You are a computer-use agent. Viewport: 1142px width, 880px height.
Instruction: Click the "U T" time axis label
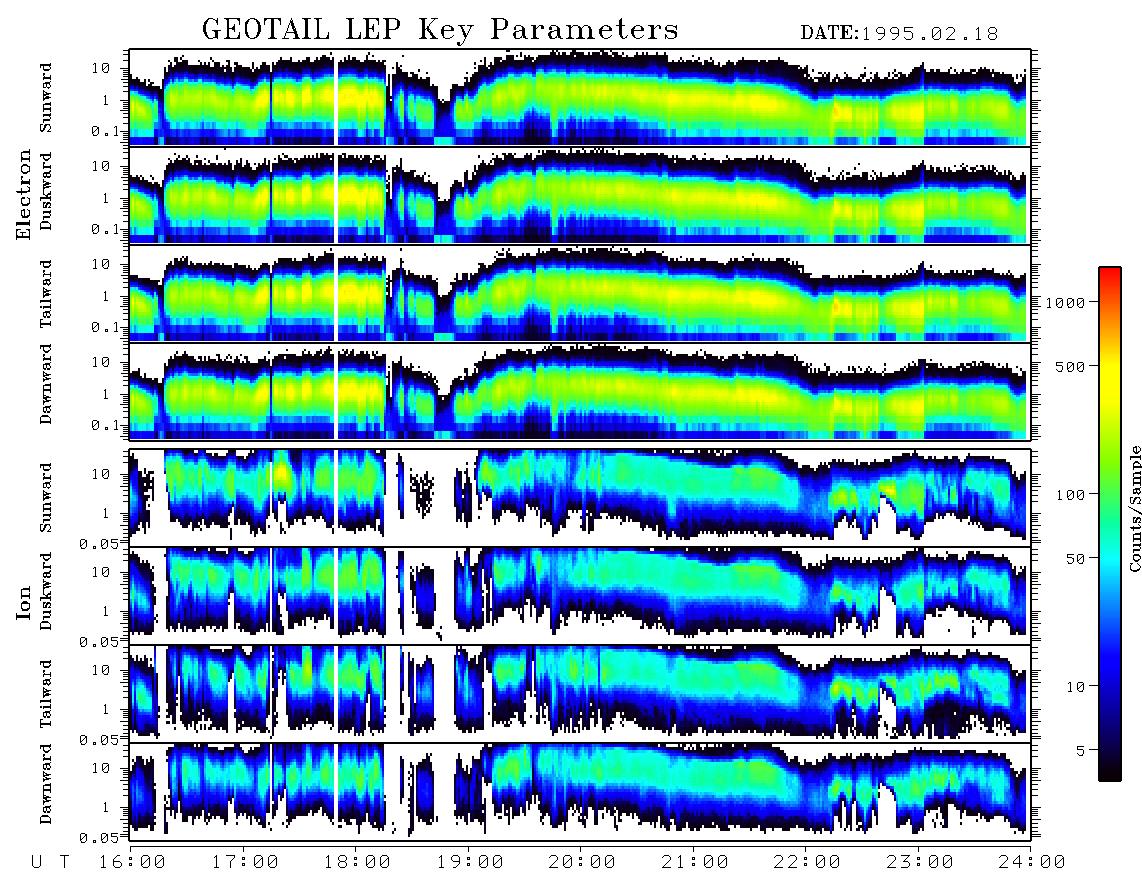(x=50, y=862)
